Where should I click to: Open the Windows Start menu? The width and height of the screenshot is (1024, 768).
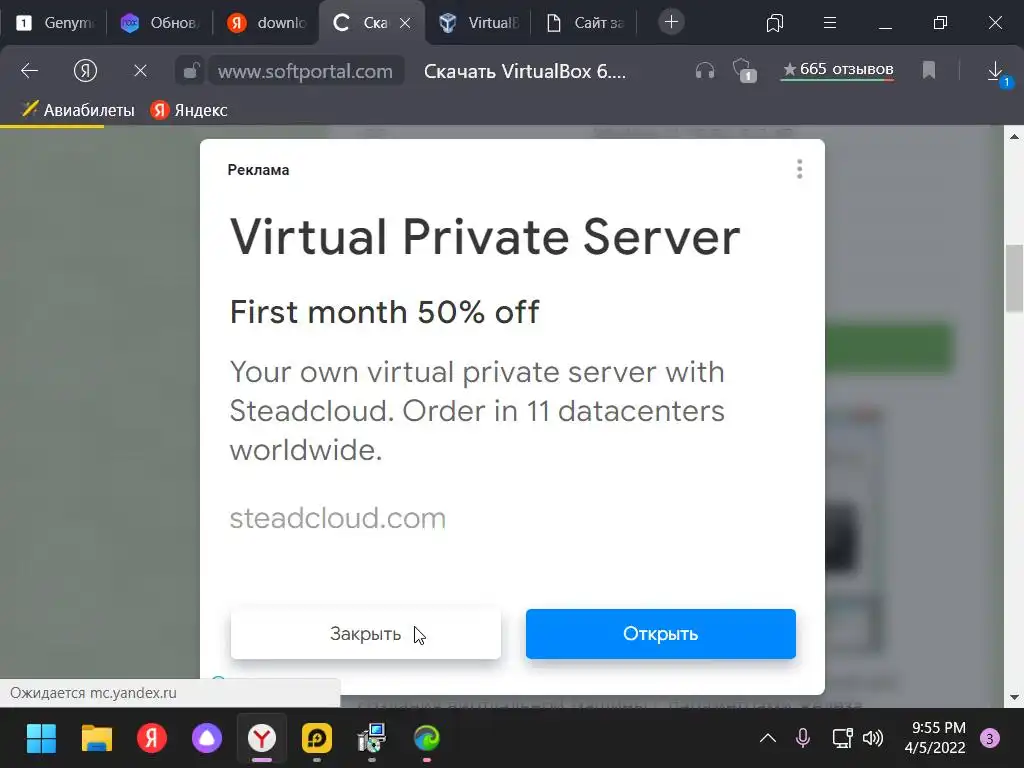pos(41,739)
